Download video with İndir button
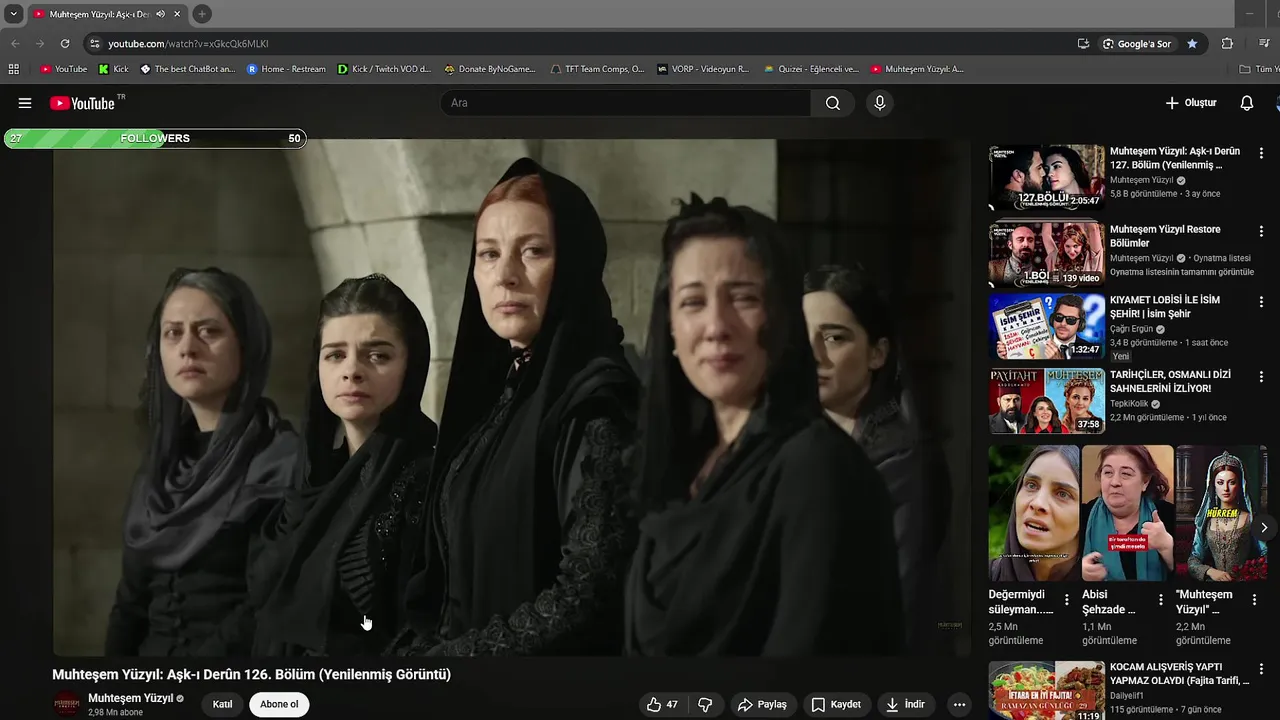 click(905, 704)
